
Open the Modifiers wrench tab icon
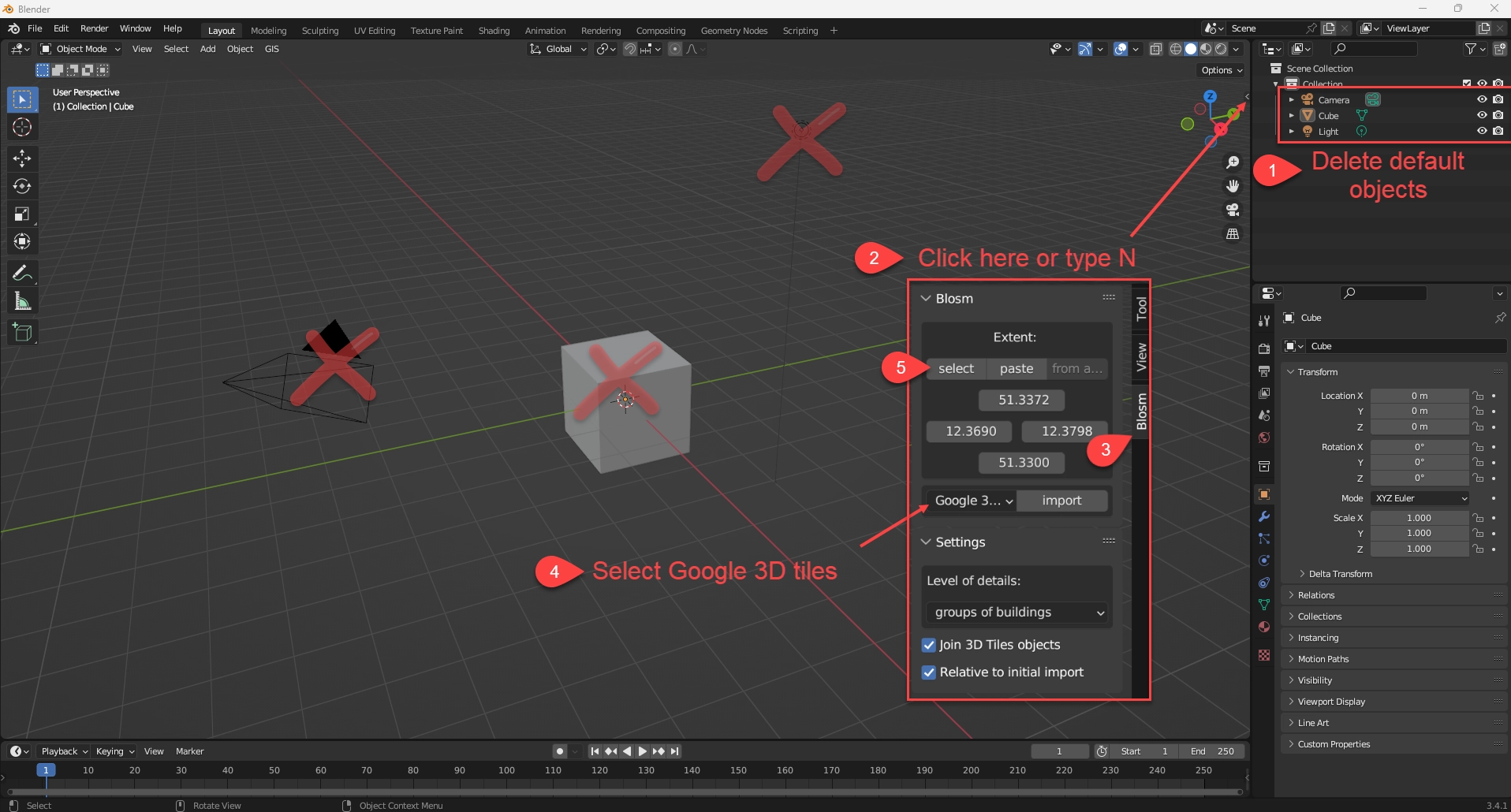pos(1264,517)
